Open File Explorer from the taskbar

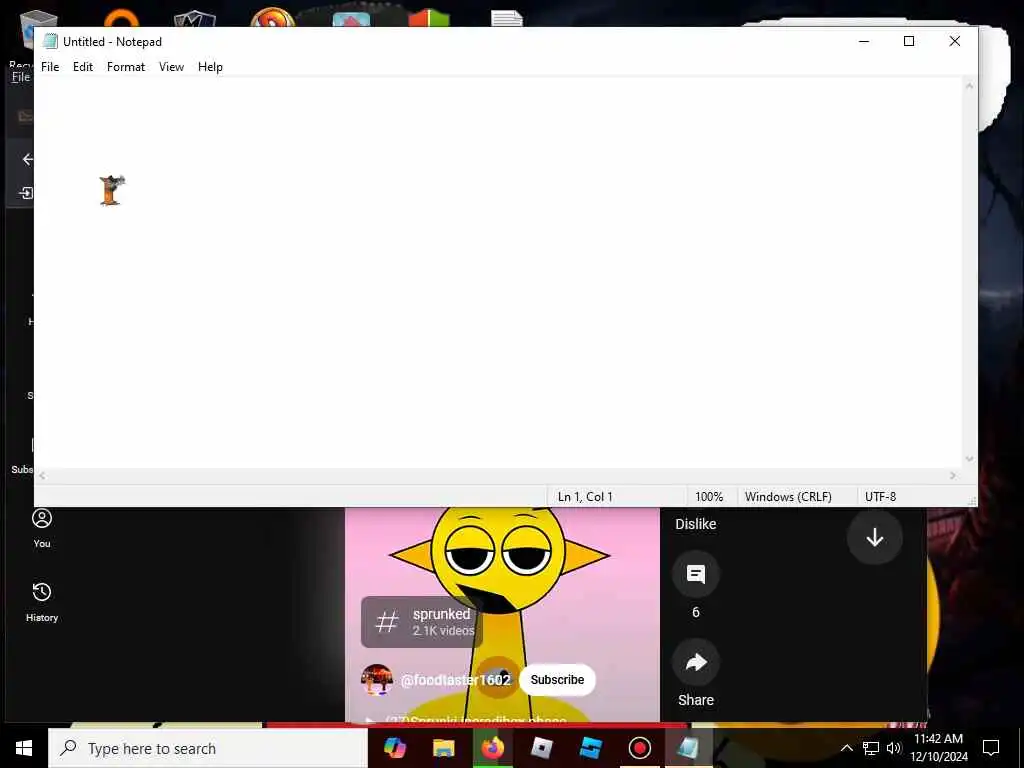(443, 748)
